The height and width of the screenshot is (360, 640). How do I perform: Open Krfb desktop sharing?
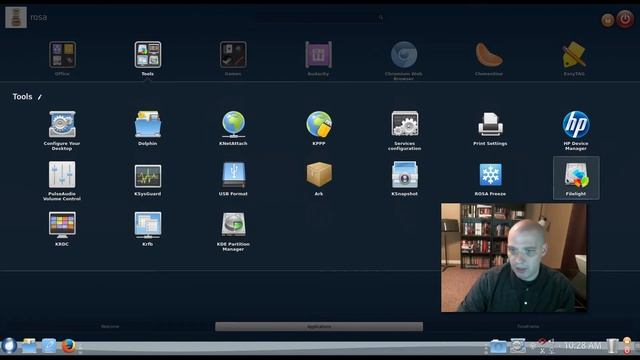coord(148,229)
